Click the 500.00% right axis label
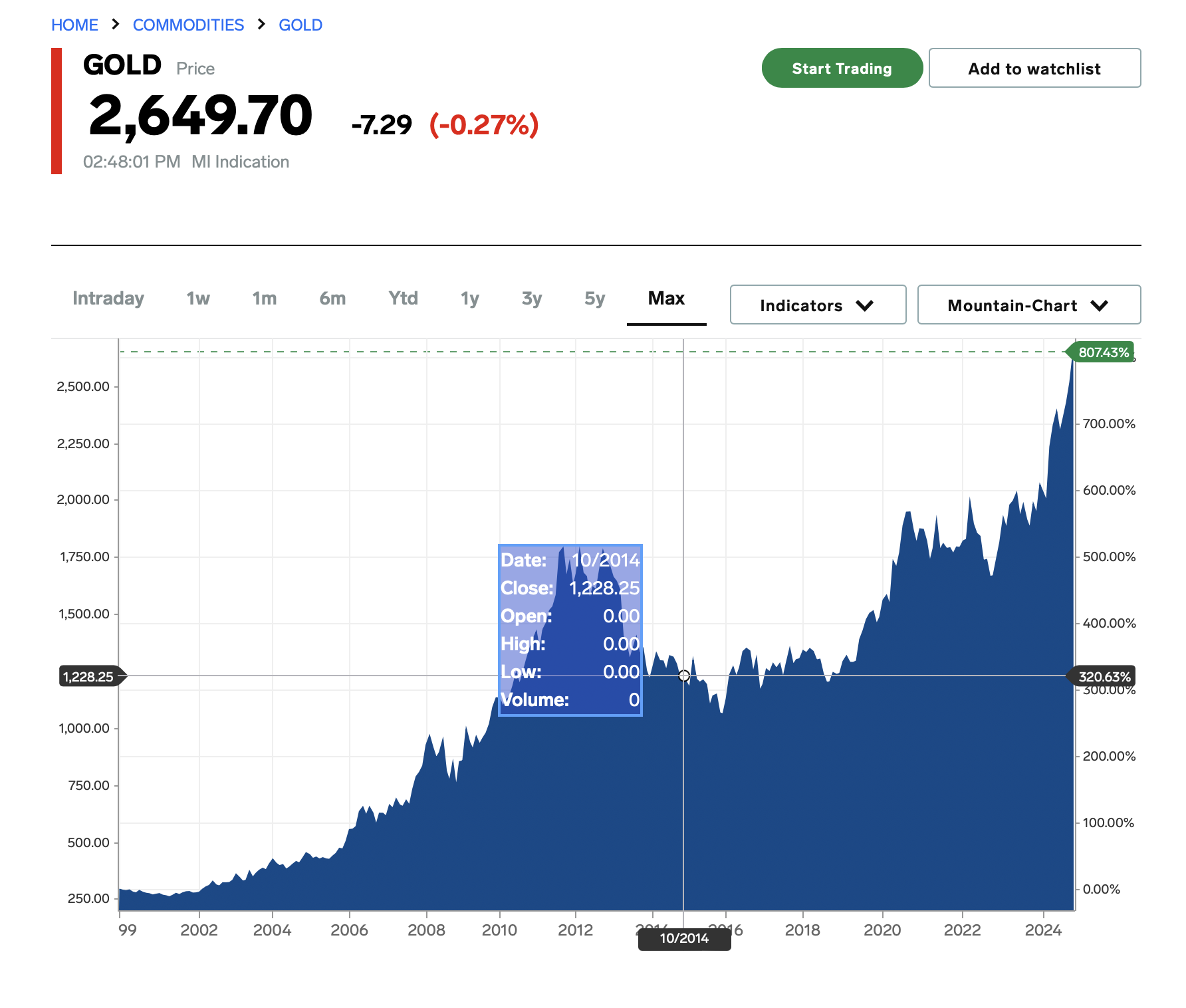Viewport: 1186px width, 1008px height. point(1109,557)
